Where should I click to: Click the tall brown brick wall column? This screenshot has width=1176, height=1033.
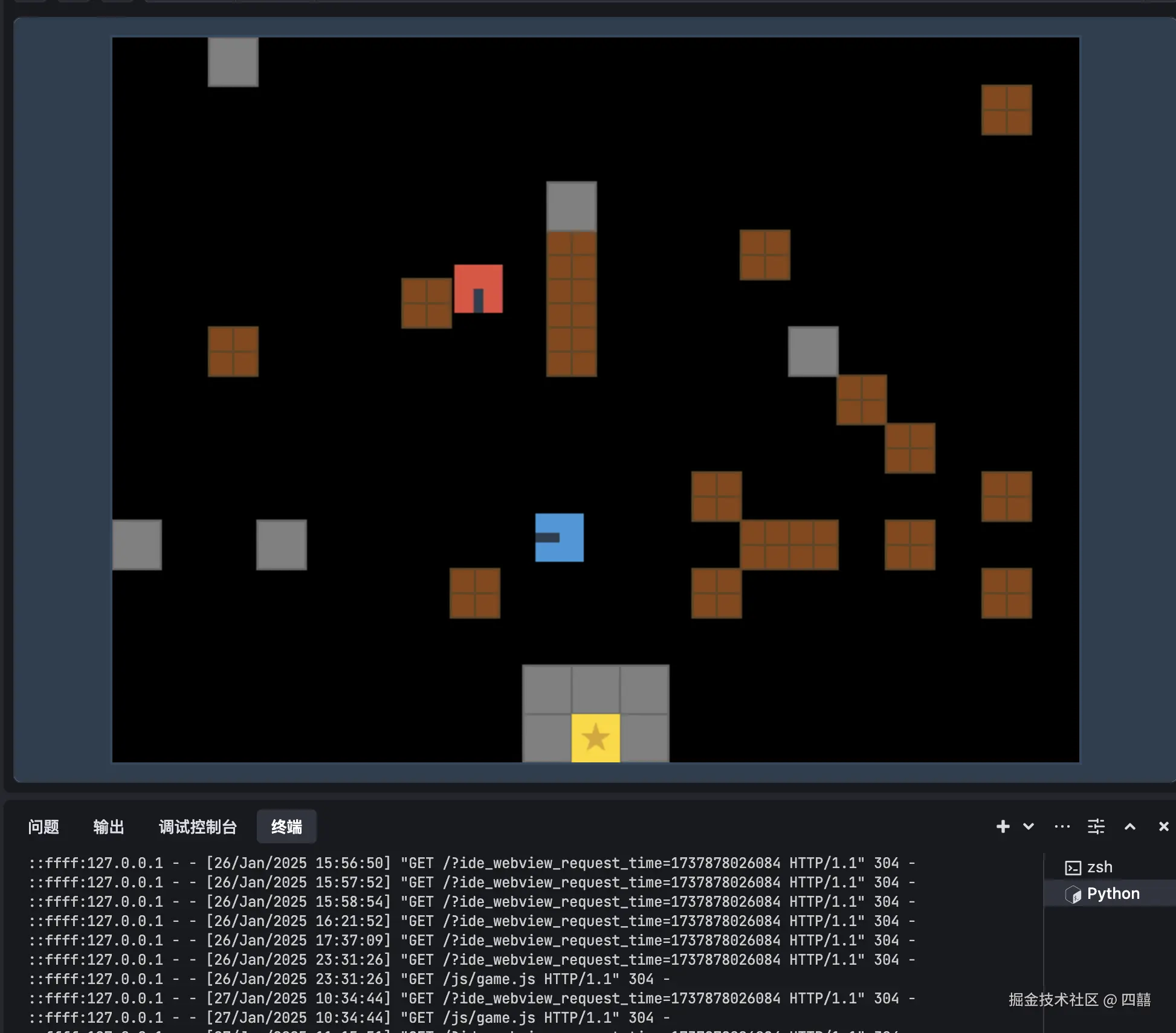[x=571, y=304]
